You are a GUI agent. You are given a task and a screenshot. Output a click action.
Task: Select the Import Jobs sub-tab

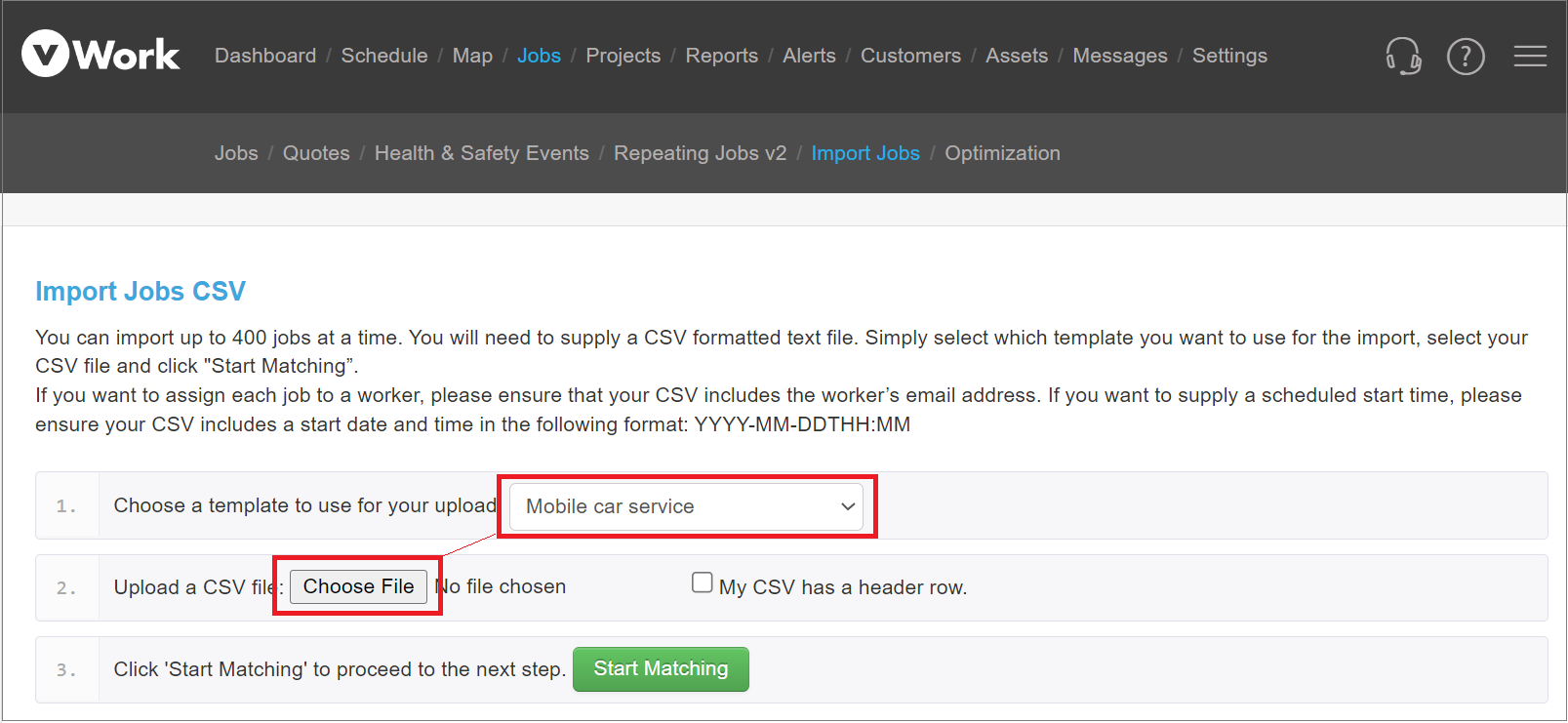coord(865,153)
